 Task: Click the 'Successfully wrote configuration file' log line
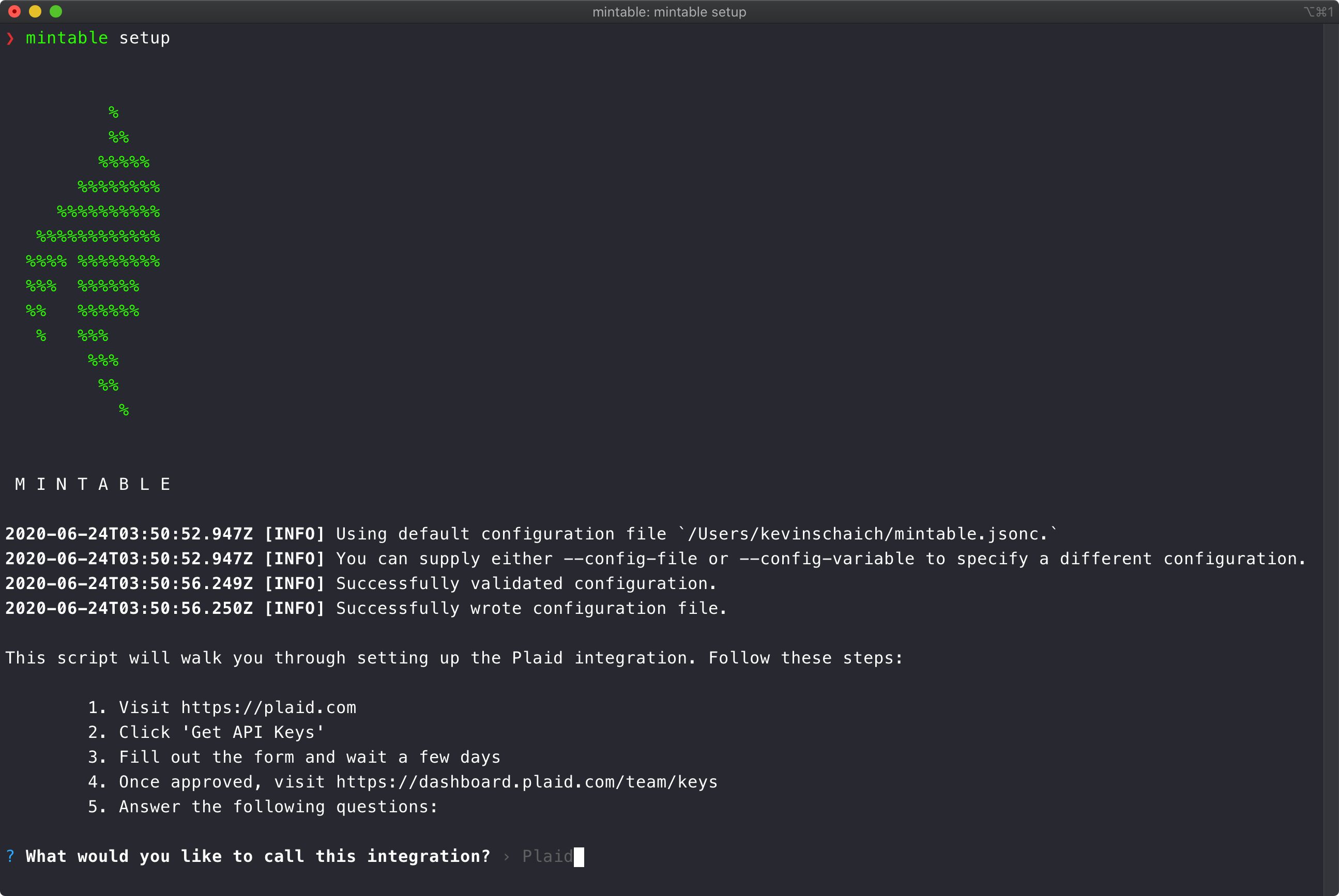531,608
